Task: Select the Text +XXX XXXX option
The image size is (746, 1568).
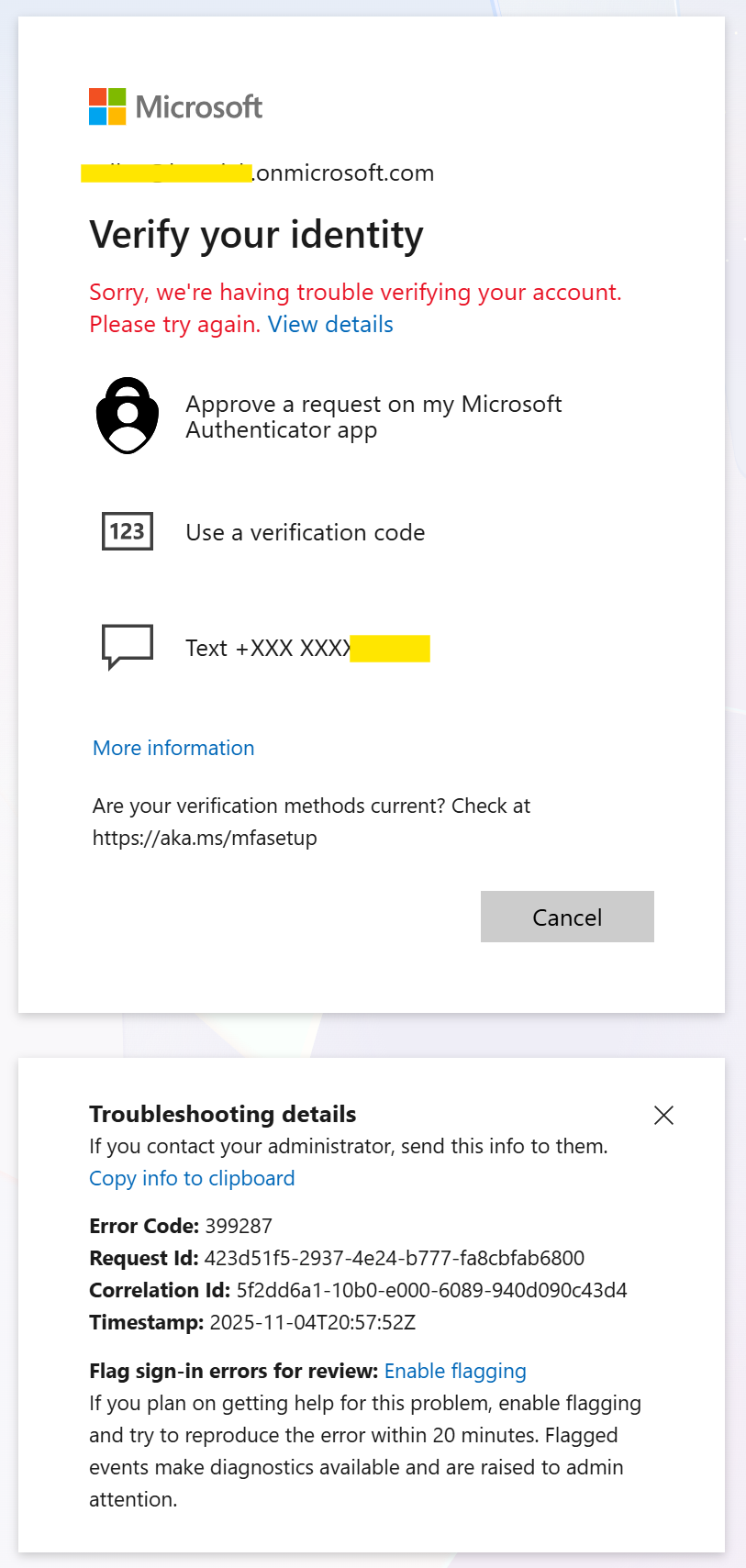Action: coord(307,648)
